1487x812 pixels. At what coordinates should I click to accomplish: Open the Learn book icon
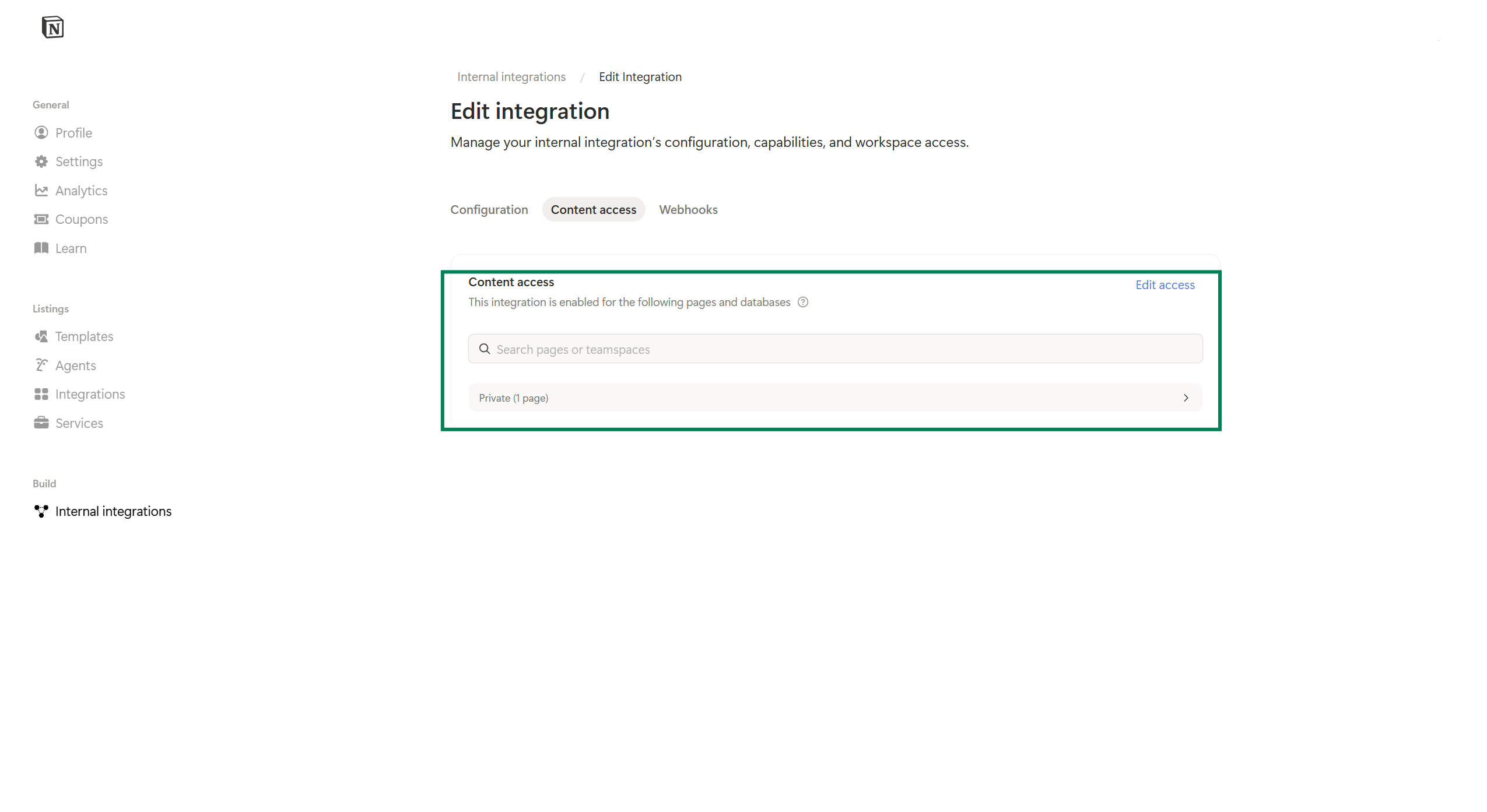[41, 248]
